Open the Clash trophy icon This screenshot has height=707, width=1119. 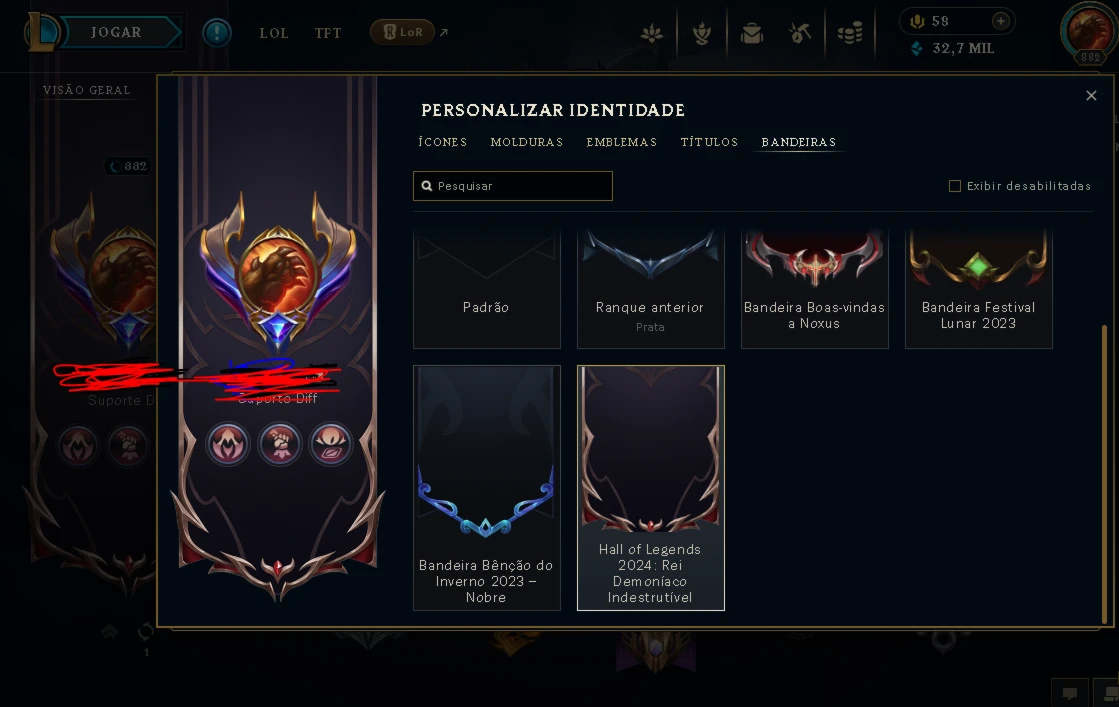point(702,33)
